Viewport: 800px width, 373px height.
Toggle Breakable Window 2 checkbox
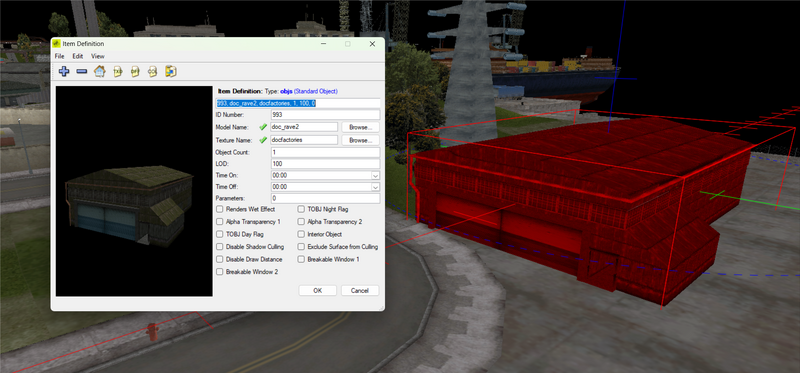click(219, 272)
